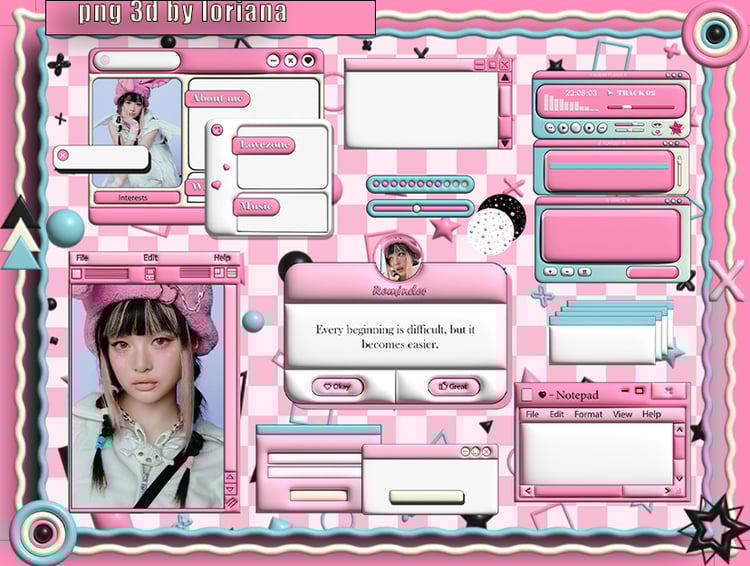Screen dimensions: 750x566
Task: Click the profile photo thumbnail
Action: click(137, 133)
